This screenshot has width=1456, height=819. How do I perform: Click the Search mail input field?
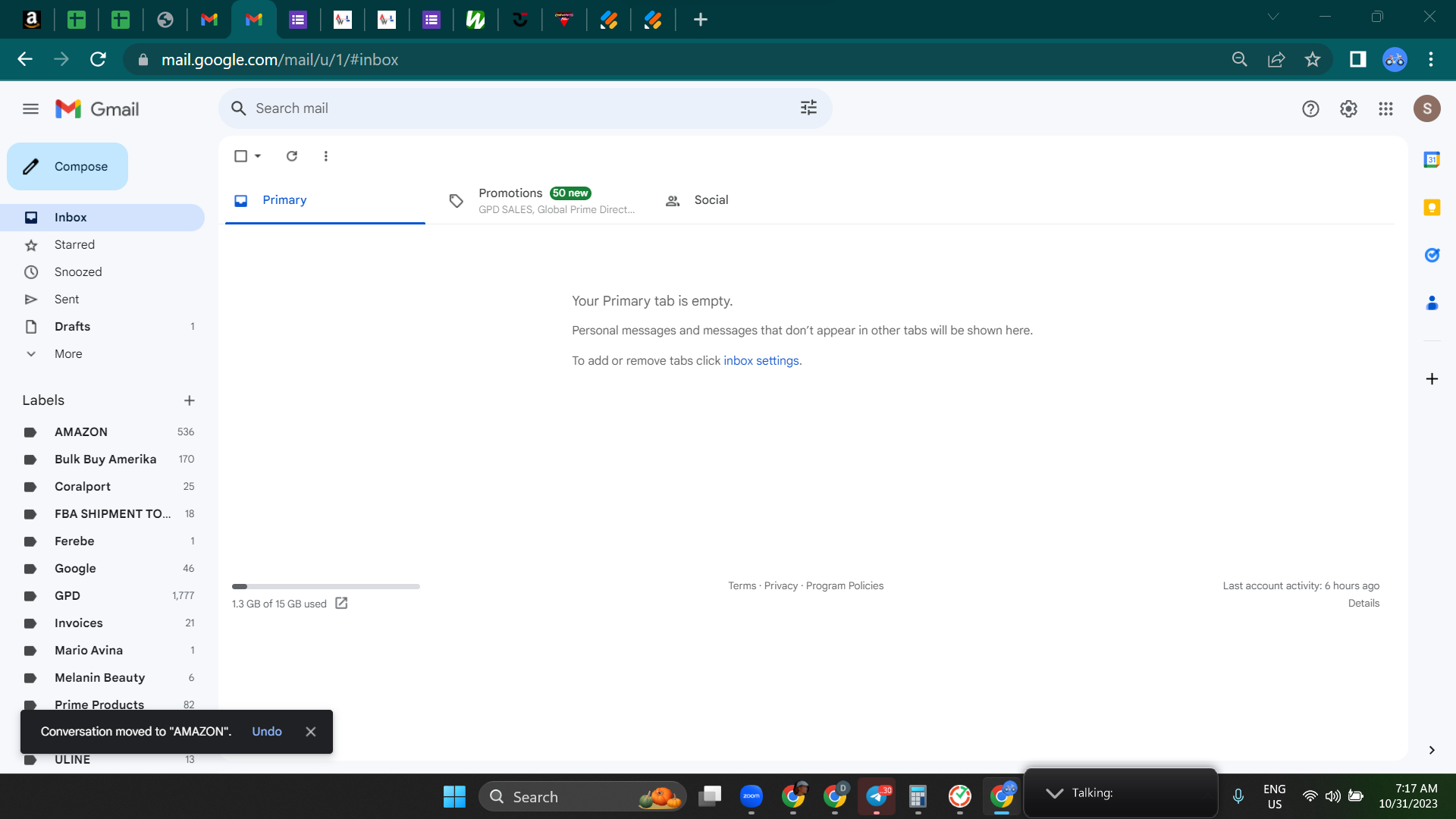coord(525,108)
